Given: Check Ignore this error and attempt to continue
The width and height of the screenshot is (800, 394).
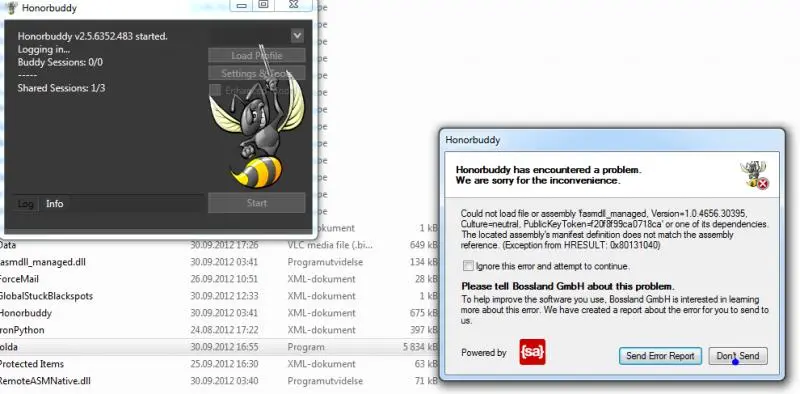Looking at the screenshot, I should coord(468,266).
